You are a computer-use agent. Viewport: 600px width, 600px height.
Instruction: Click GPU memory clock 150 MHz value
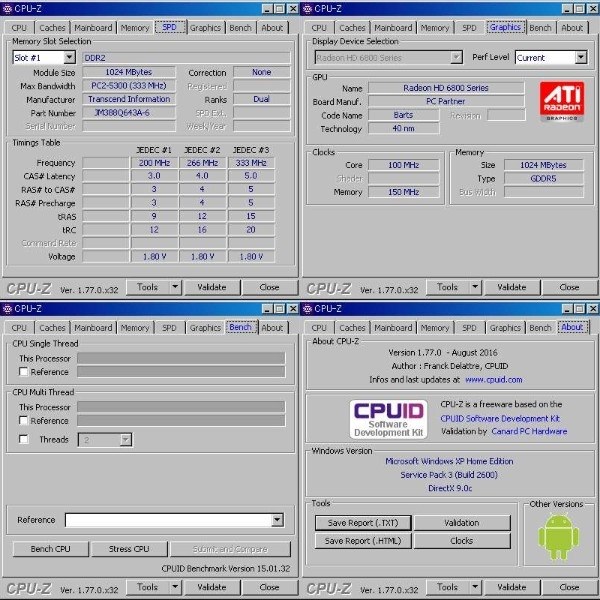[403, 192]
